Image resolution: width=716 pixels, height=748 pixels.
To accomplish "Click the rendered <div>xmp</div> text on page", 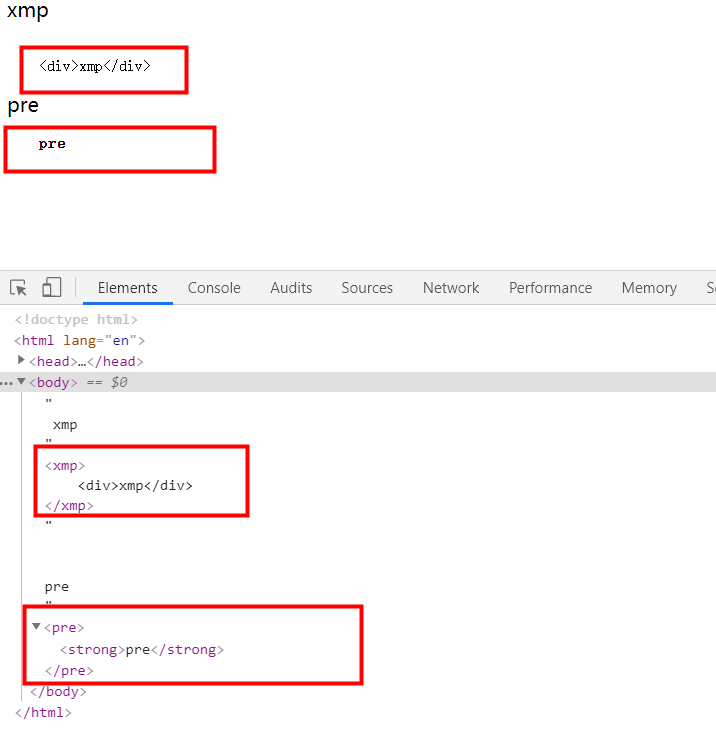I will 94,66.
